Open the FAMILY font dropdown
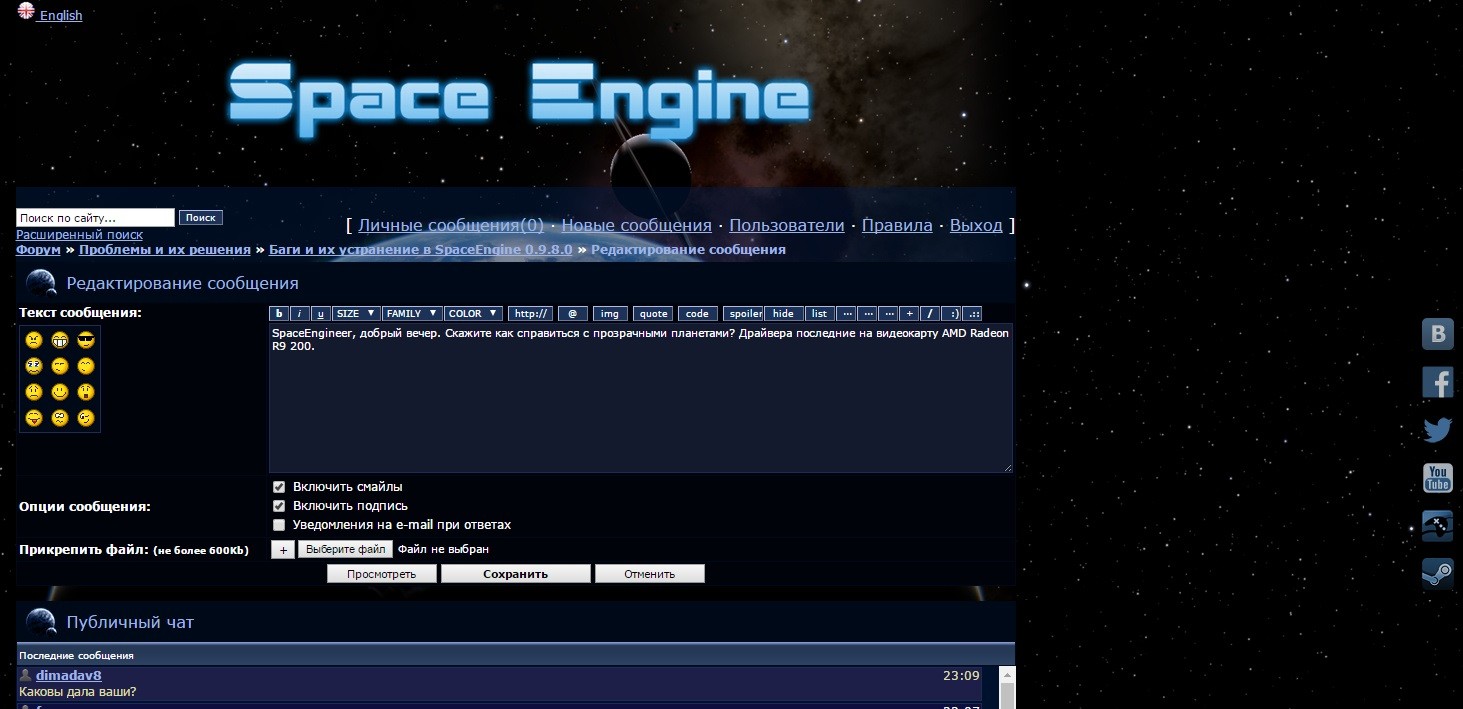 tap(412, 314)
